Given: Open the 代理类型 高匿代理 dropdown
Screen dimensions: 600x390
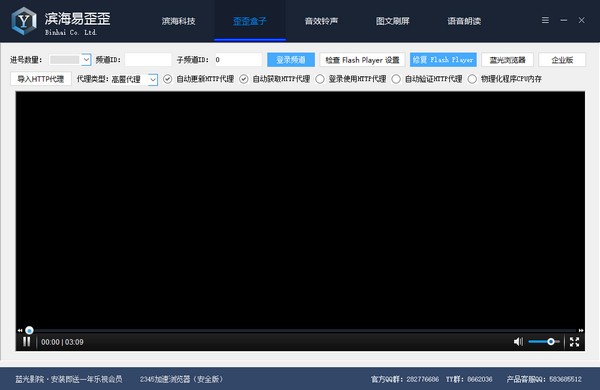Looking at the screenshot, I should 153,79.
